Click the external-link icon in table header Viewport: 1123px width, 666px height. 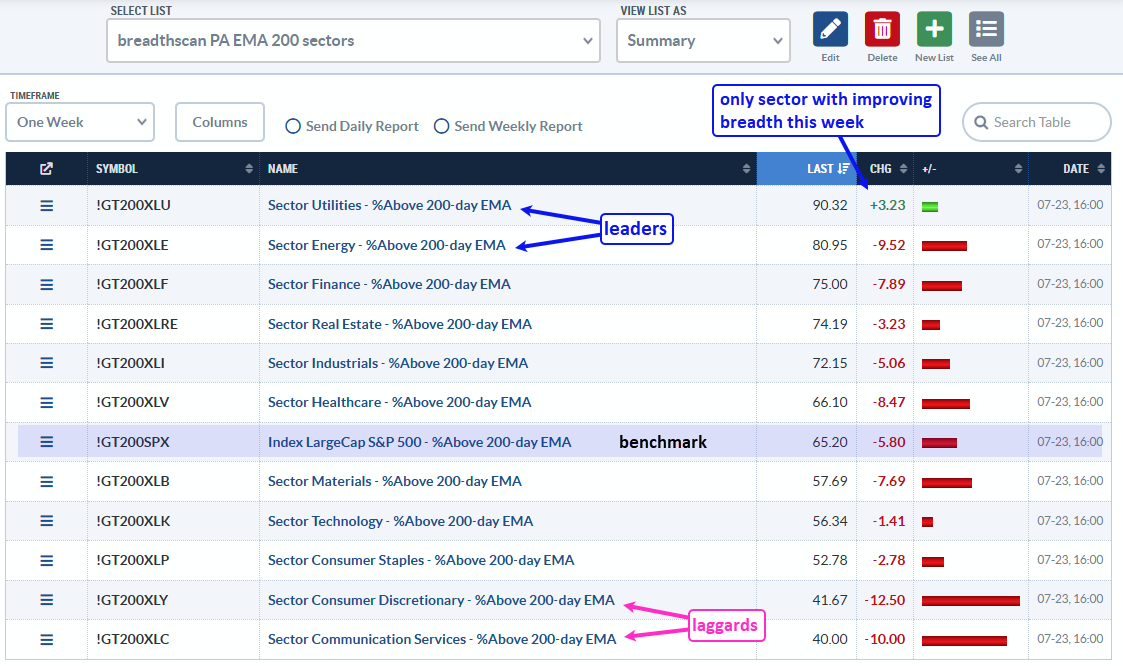pyautogui.click(x=47, y=168)
